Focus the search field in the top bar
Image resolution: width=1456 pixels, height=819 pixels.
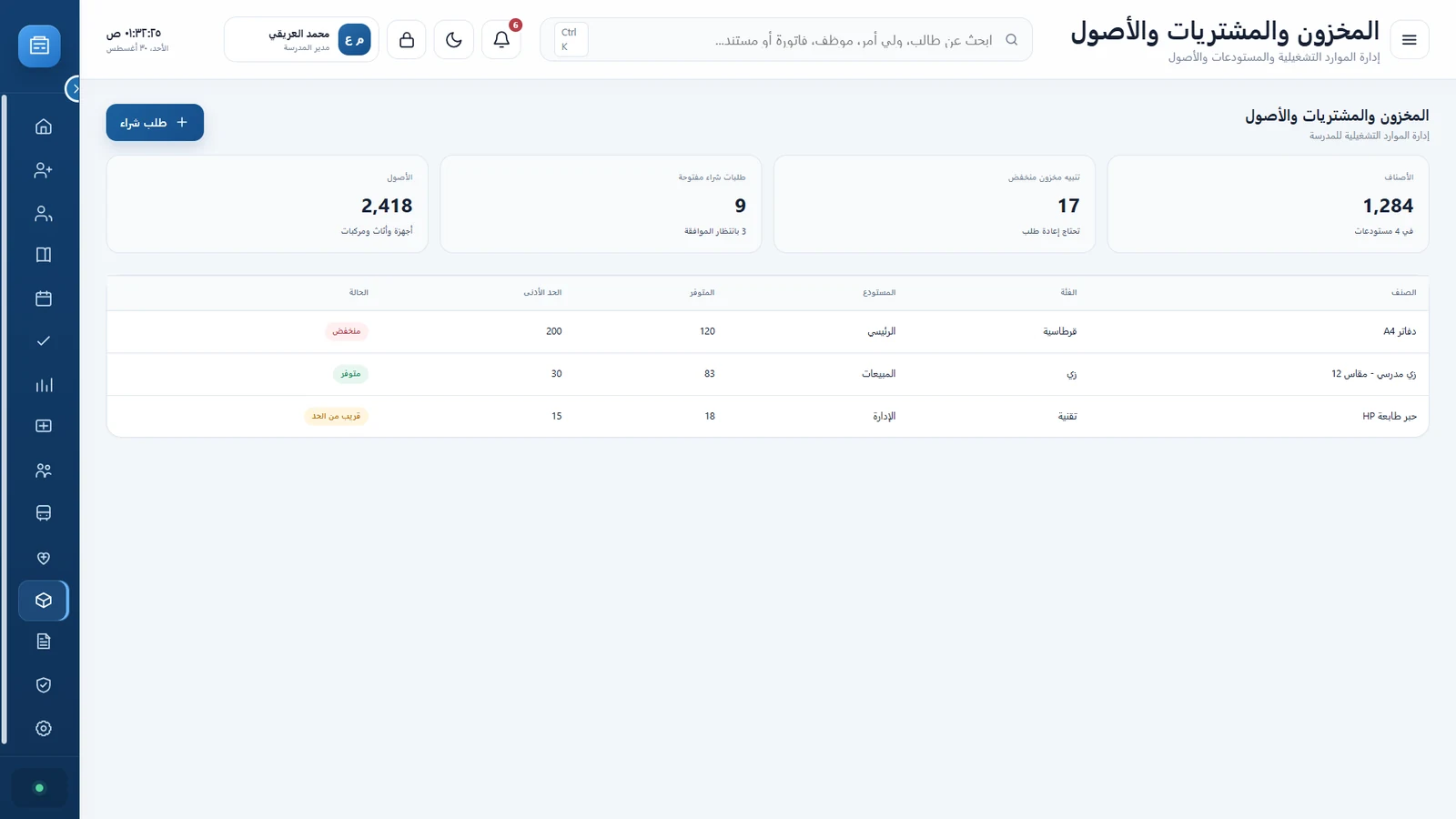(x=786, y=40)
